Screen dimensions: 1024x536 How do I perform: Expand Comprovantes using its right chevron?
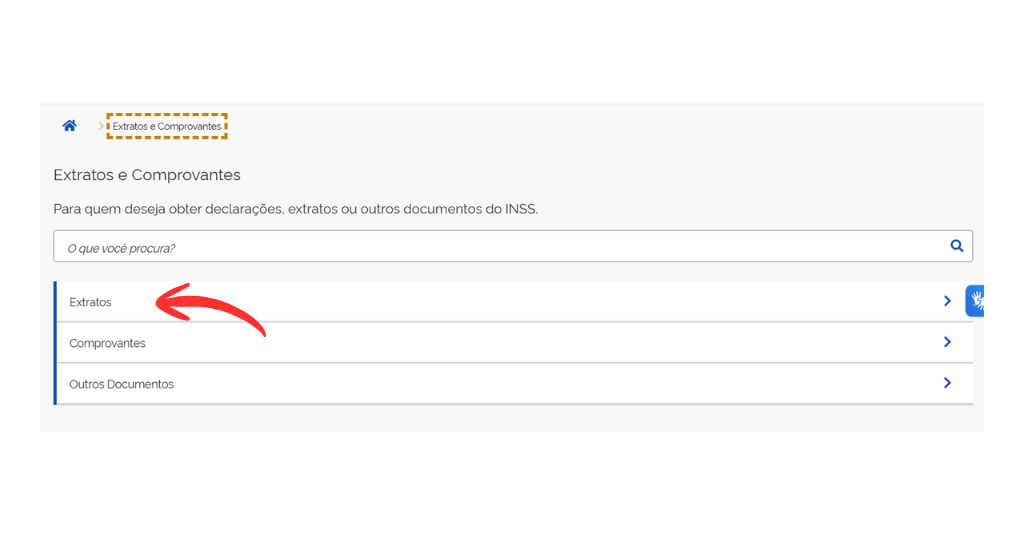[x=947, y=342]
